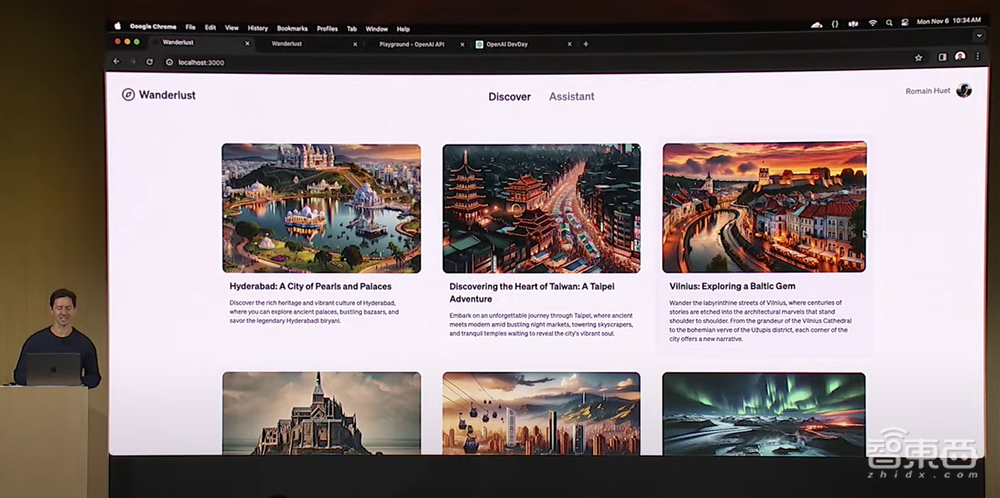Click the Romain Huet profile avatar
The width and height of the screenshot is (1000, 498).
point(964,90)
